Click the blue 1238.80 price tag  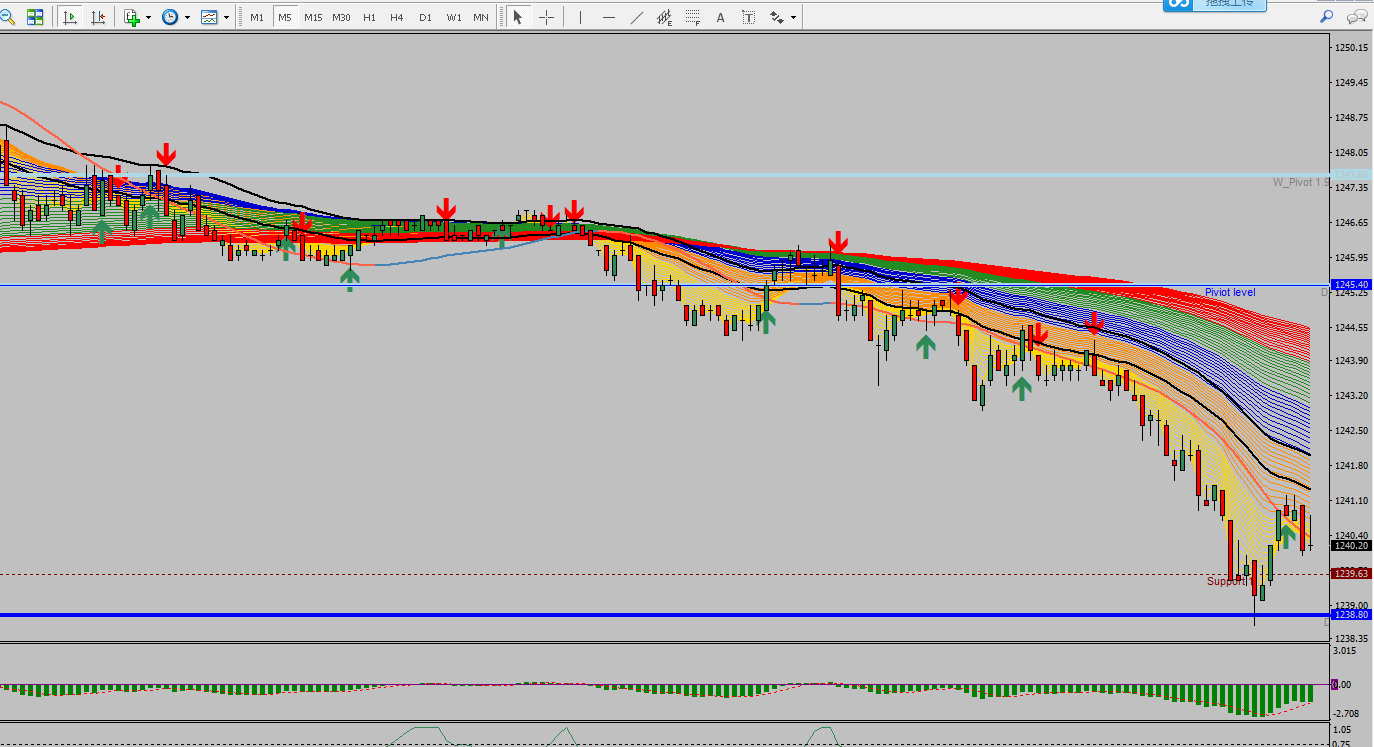[1351, 615]
